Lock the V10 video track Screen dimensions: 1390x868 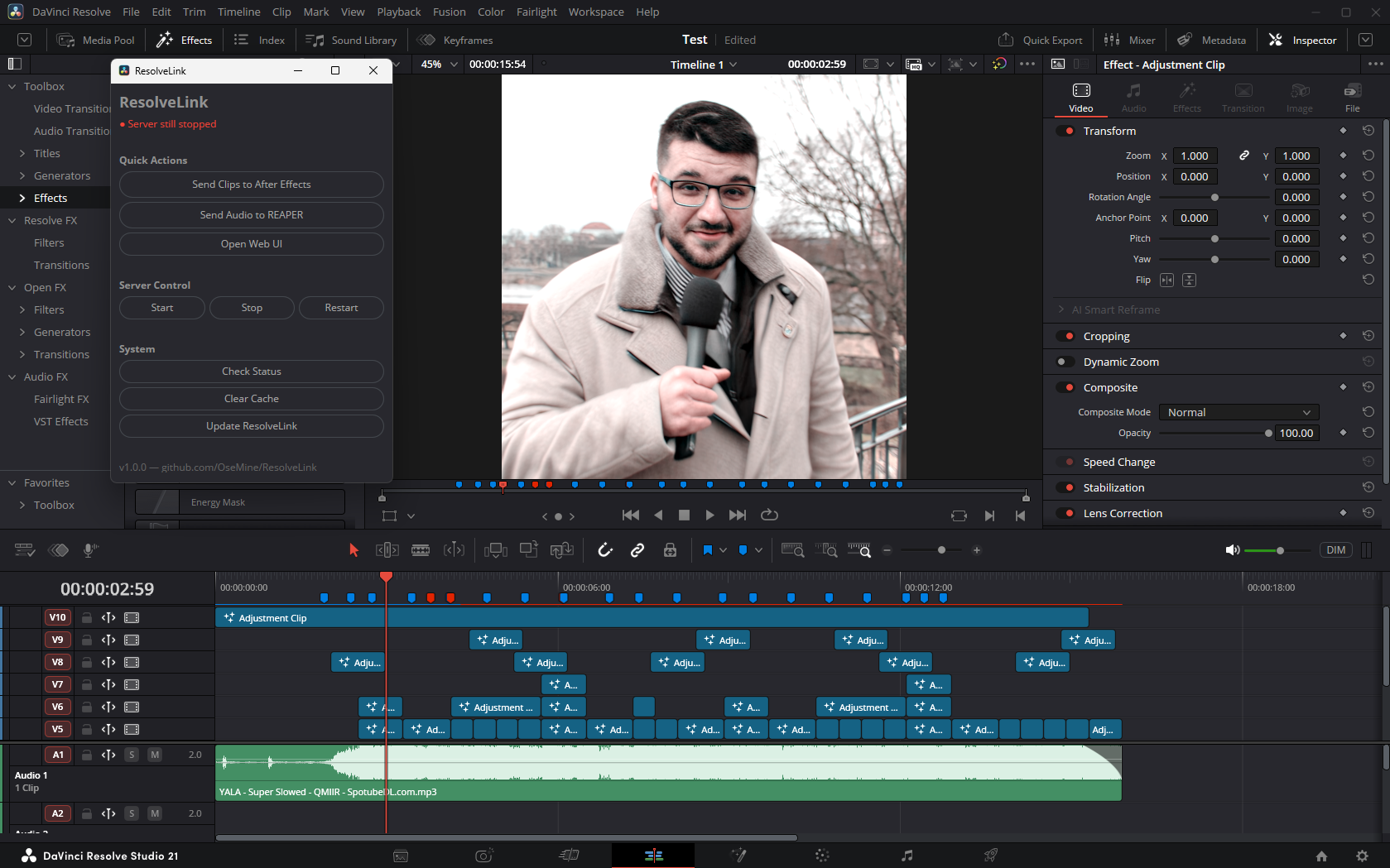[x=86, y=617]
